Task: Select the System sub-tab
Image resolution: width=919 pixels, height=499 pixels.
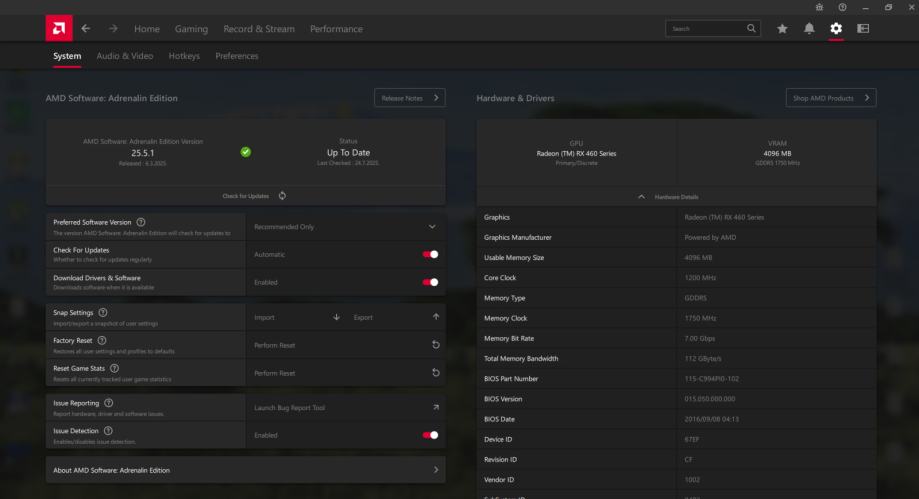Action: point(67,56)
